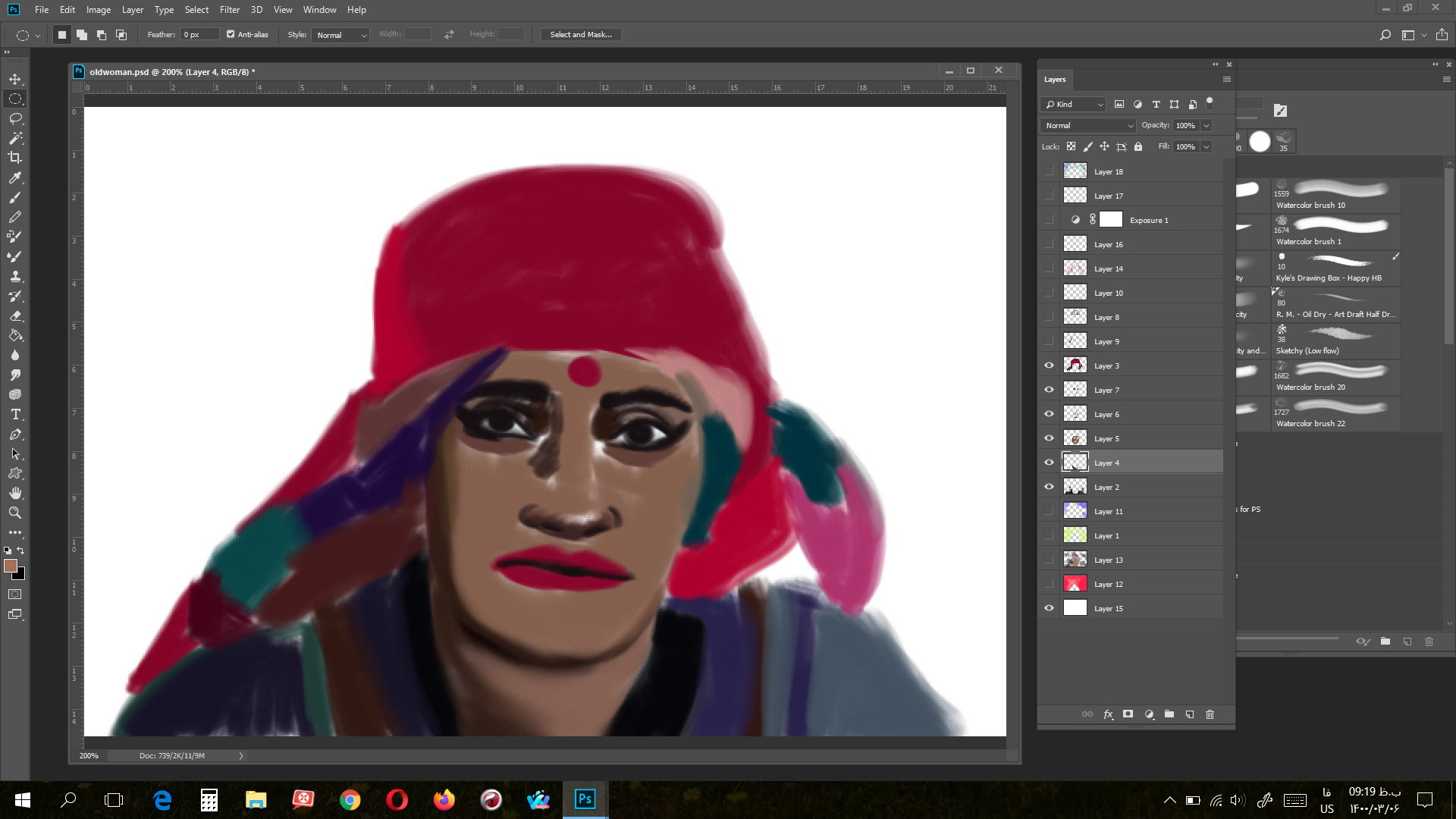This screenshot has height=819, width=1456.
Task: Open the Select menu
Action: 196,10
